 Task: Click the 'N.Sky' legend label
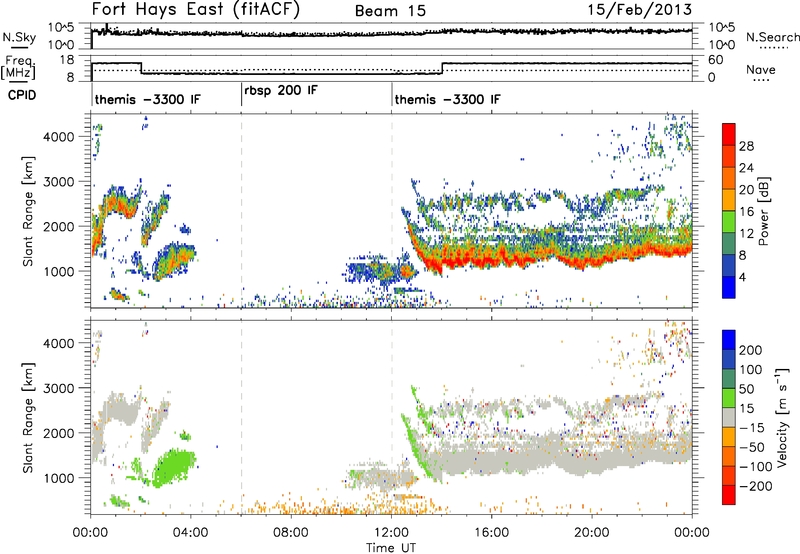[x=19, y=37]
